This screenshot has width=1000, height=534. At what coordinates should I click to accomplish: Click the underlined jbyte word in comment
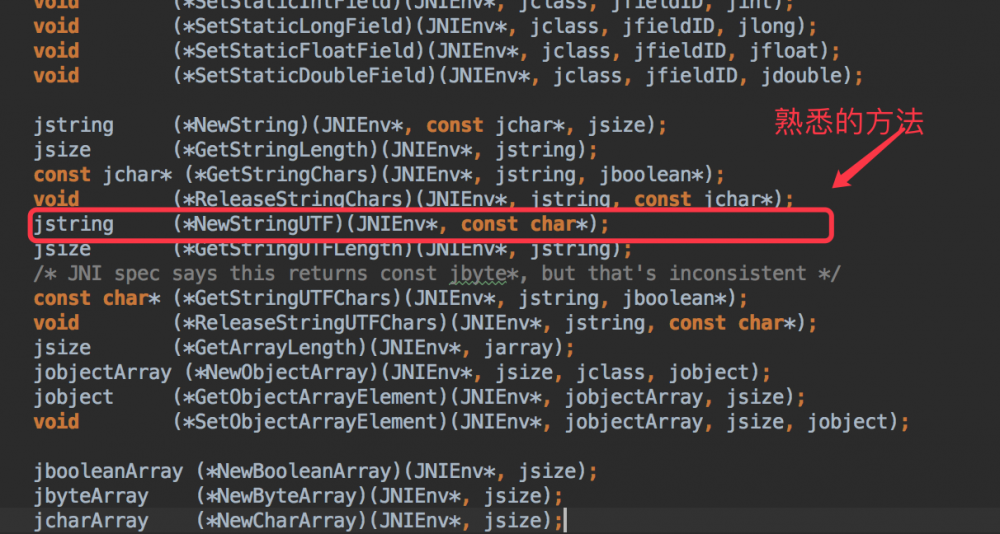tap(478, 274)
